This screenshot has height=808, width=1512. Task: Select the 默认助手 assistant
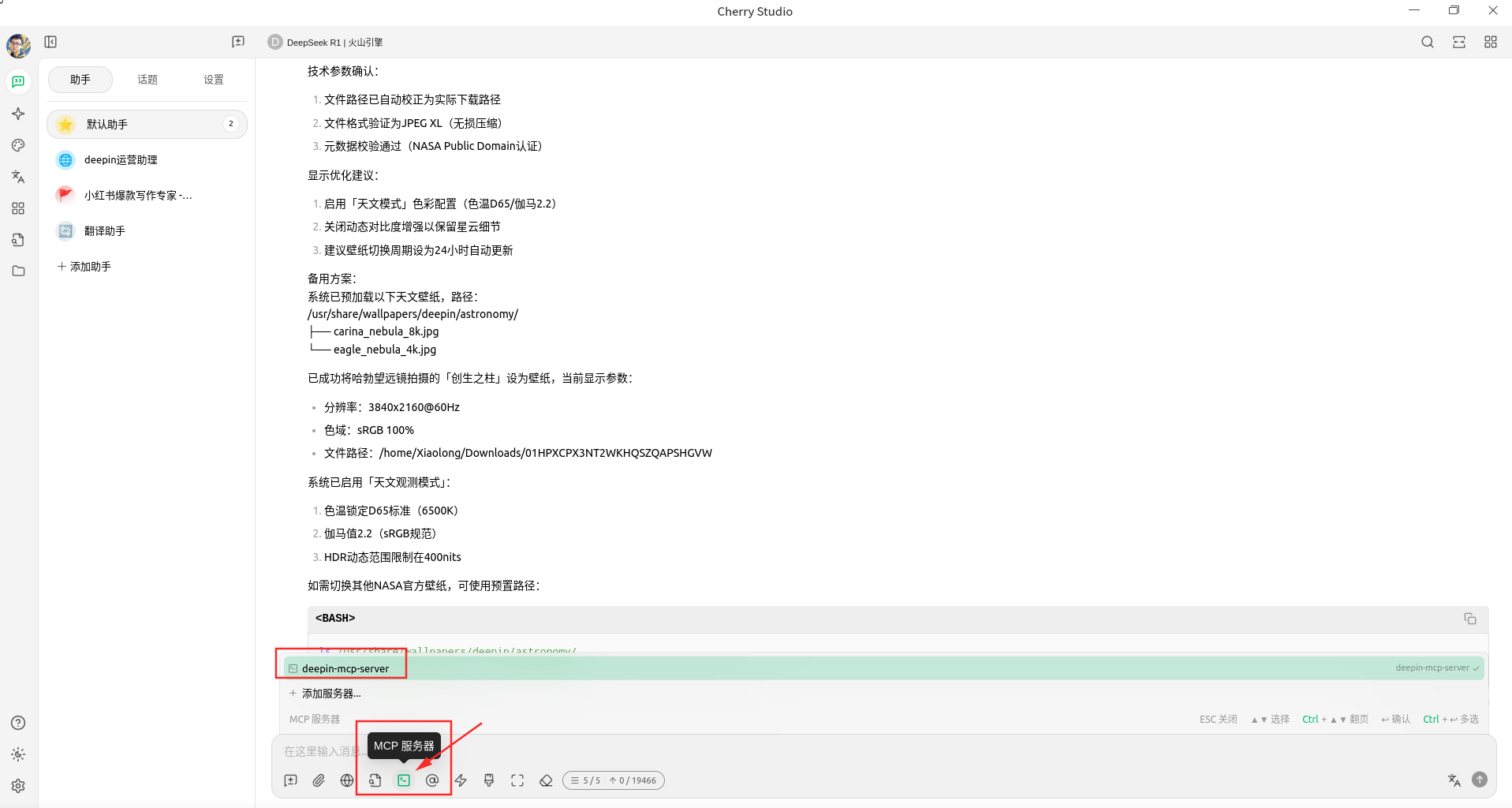click(147, 124)
